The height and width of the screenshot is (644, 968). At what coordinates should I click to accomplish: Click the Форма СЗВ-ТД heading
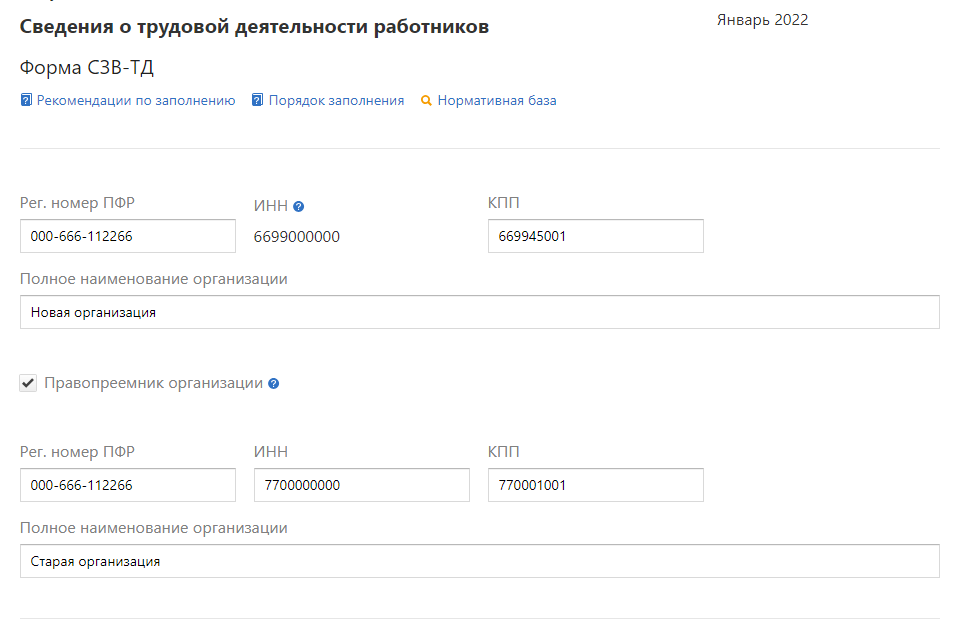87,68
